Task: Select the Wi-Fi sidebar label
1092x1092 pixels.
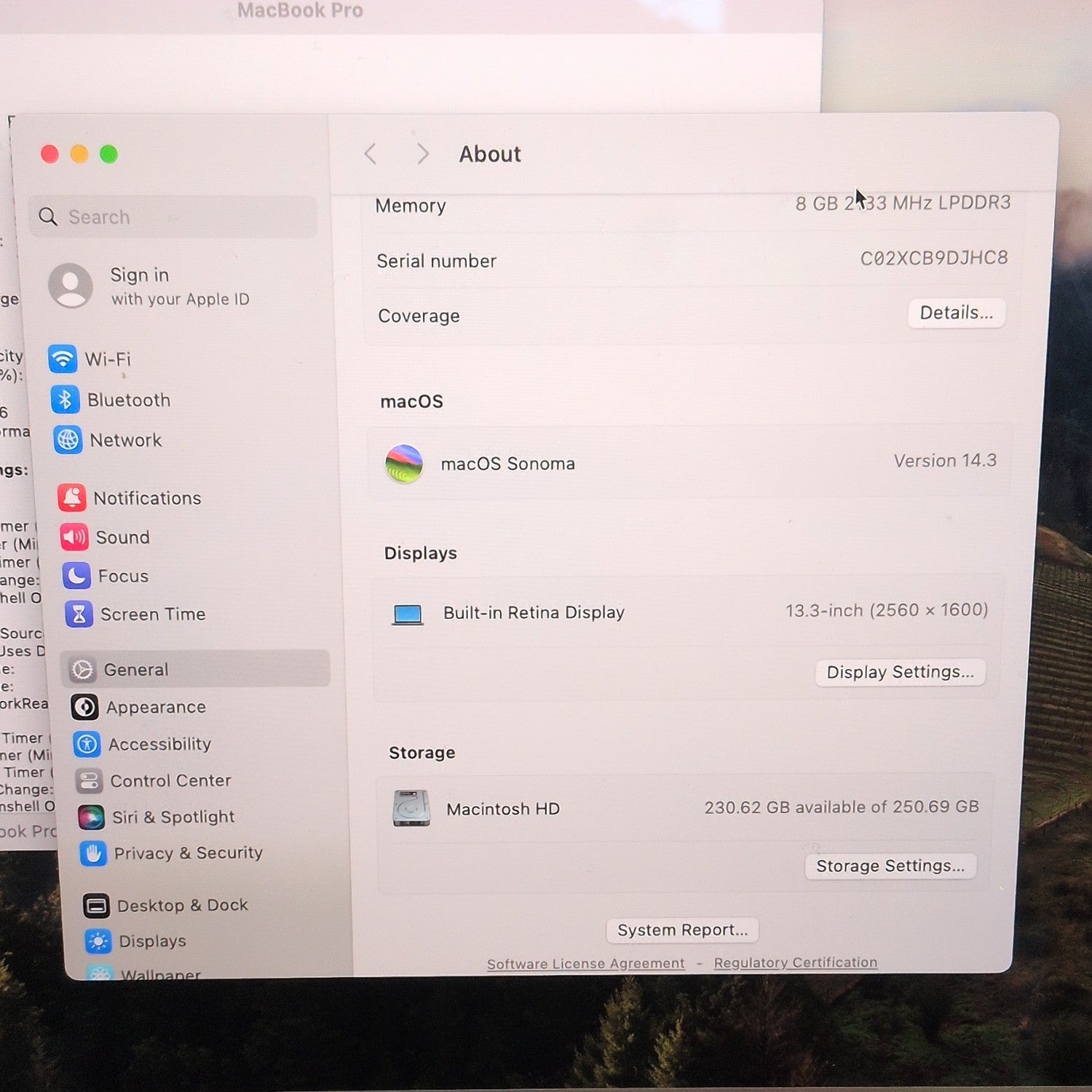Action: pyautogui.click(x=108, y=359)
